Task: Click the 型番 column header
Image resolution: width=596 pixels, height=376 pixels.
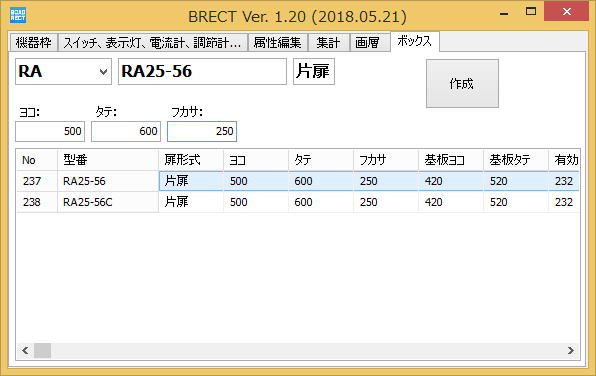Action: 108,160
